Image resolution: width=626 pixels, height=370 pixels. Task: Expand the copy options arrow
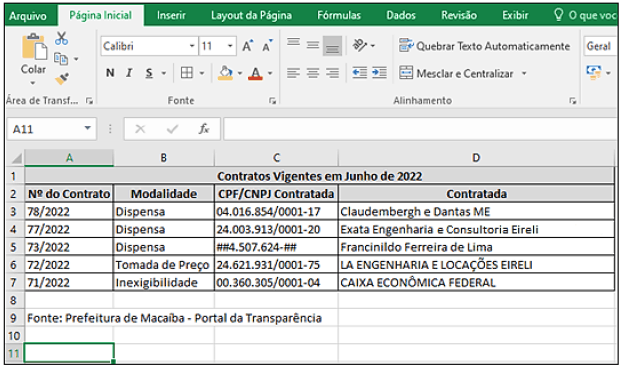(x=76, y=59)
